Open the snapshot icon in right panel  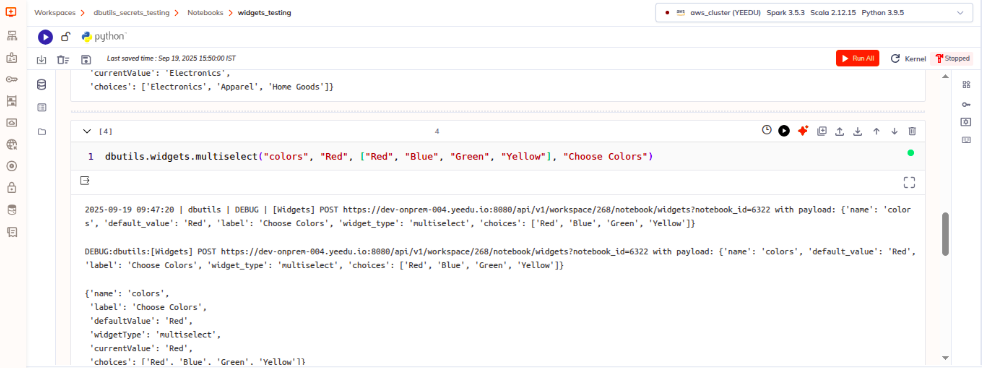966,121
